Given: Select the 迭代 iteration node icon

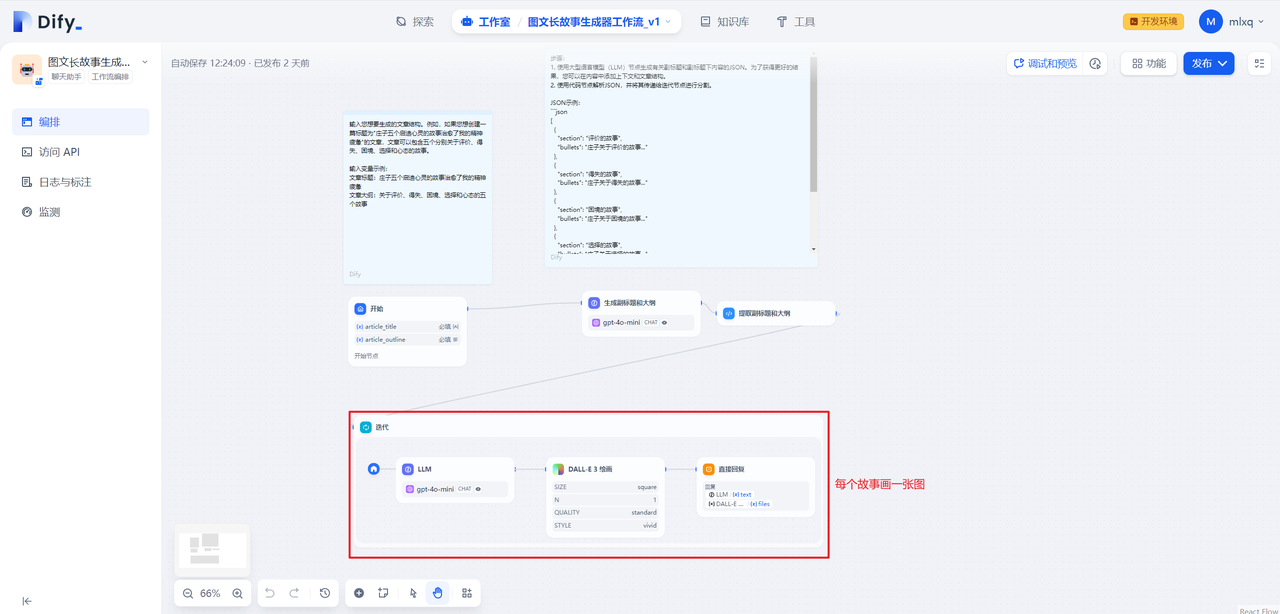Looking at the screenshot, I should click(x=366, y=427).
